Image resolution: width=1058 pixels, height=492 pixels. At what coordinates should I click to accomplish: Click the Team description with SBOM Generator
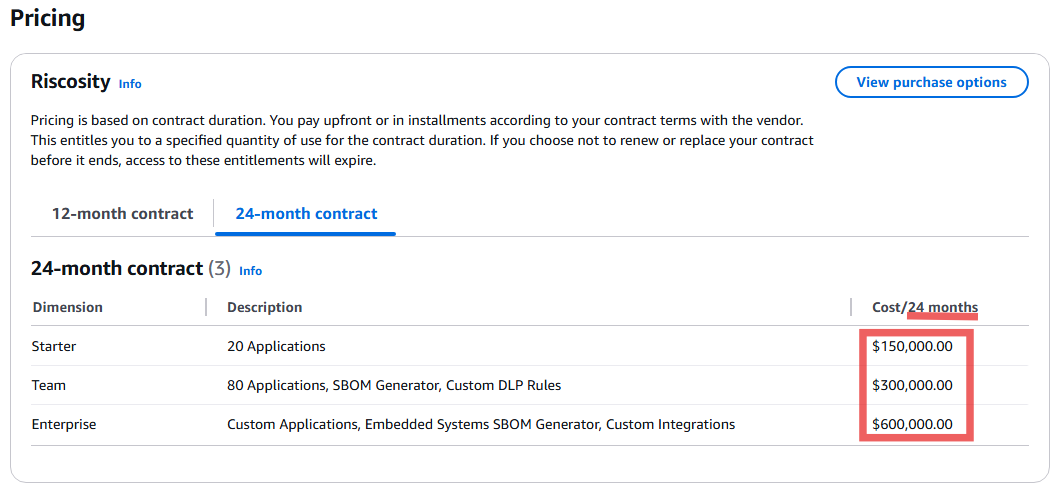click(394, 385)
